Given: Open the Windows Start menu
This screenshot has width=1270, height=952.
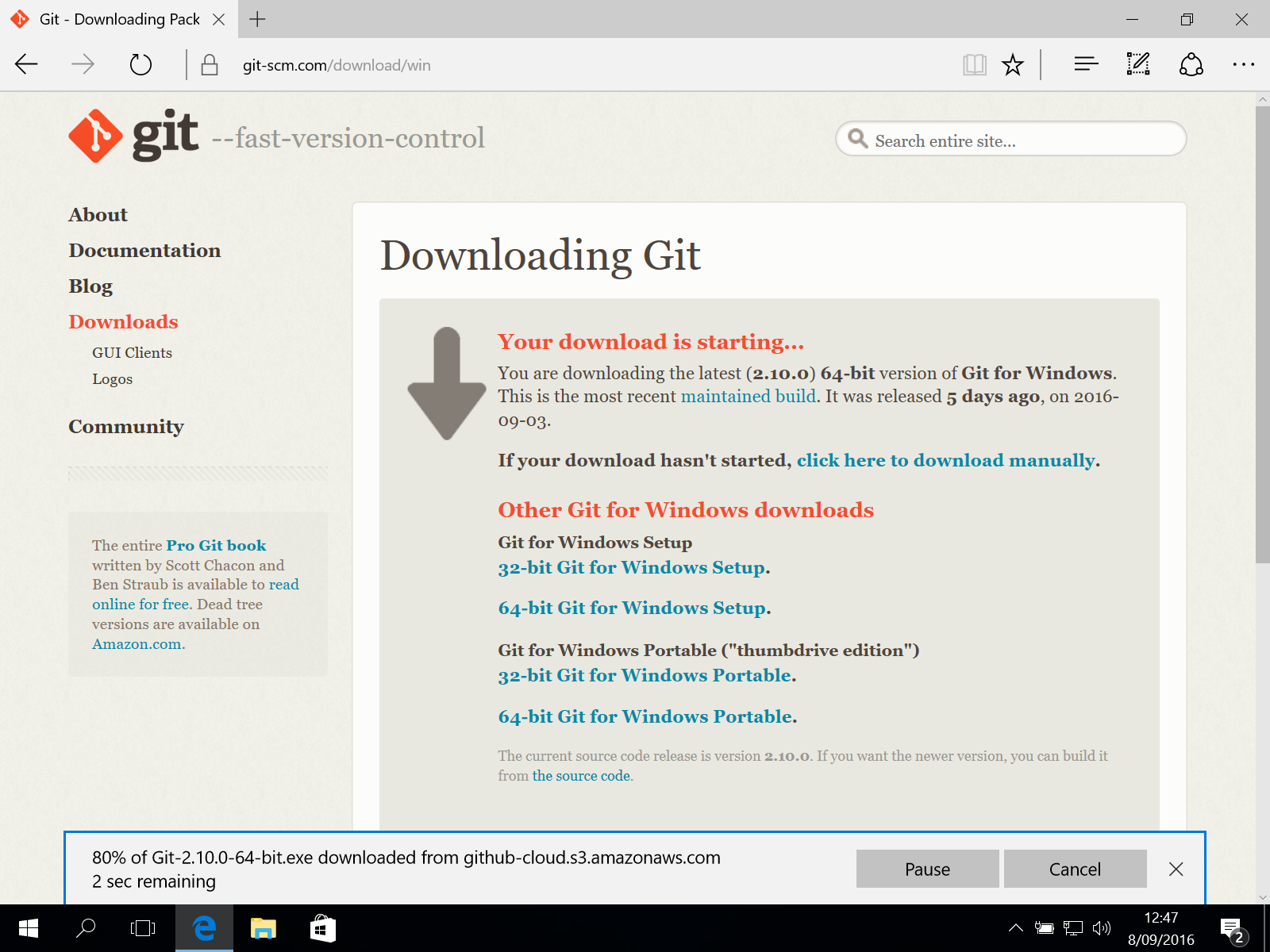Looking at the screenshot, I should tap(28, 928).
